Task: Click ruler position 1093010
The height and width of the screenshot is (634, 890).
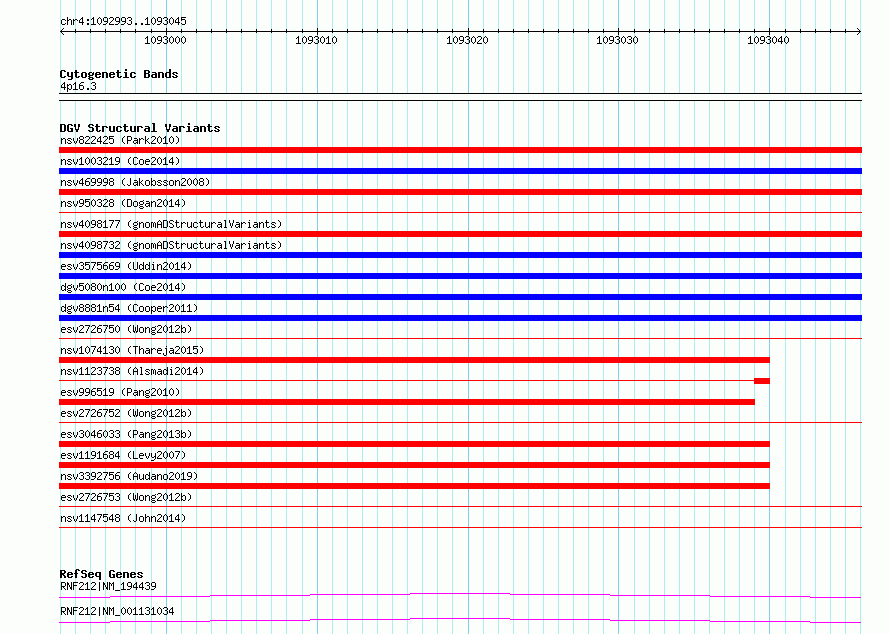Action: point(316,40)
